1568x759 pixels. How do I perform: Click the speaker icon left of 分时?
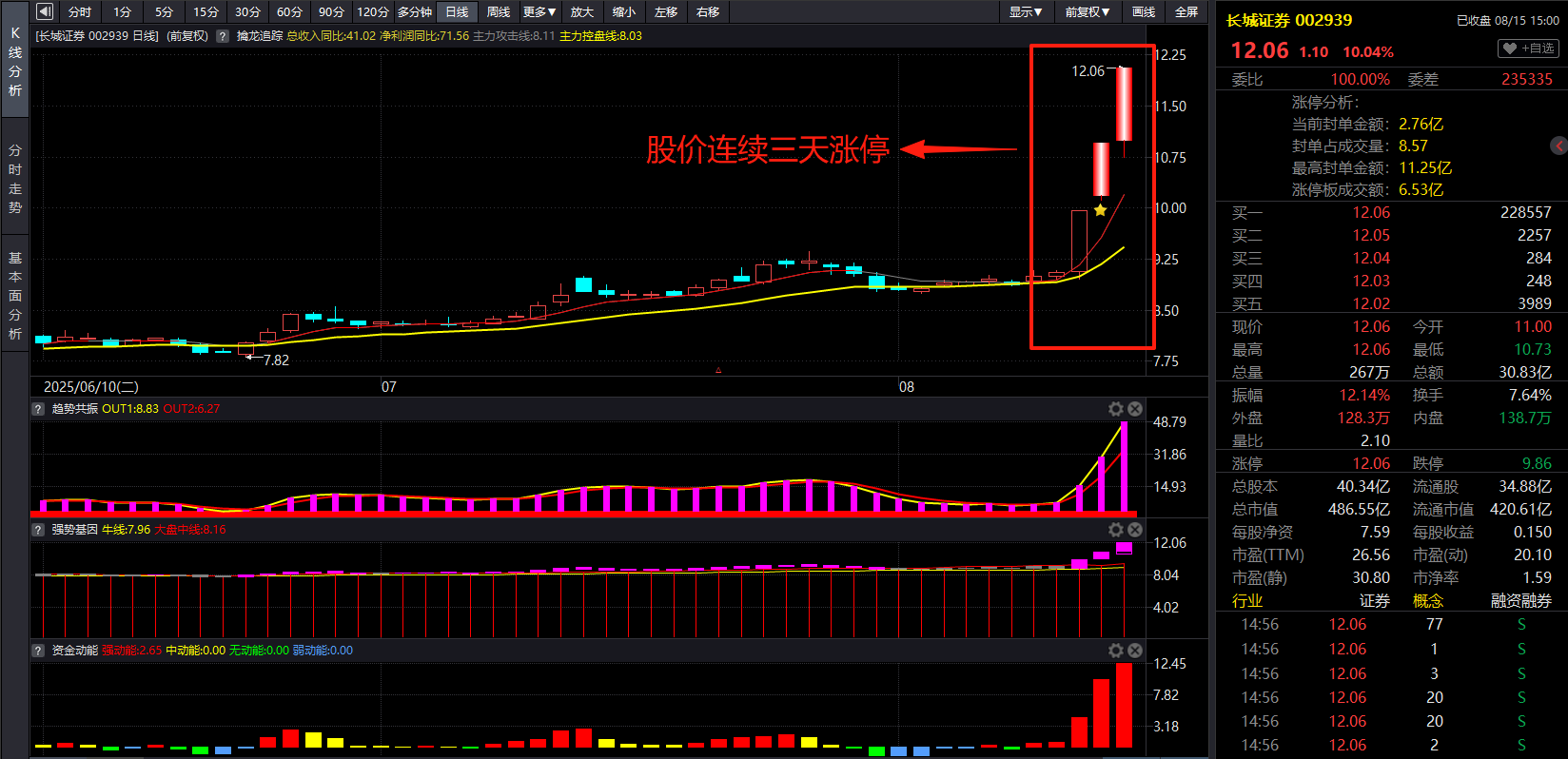[45, 11]
